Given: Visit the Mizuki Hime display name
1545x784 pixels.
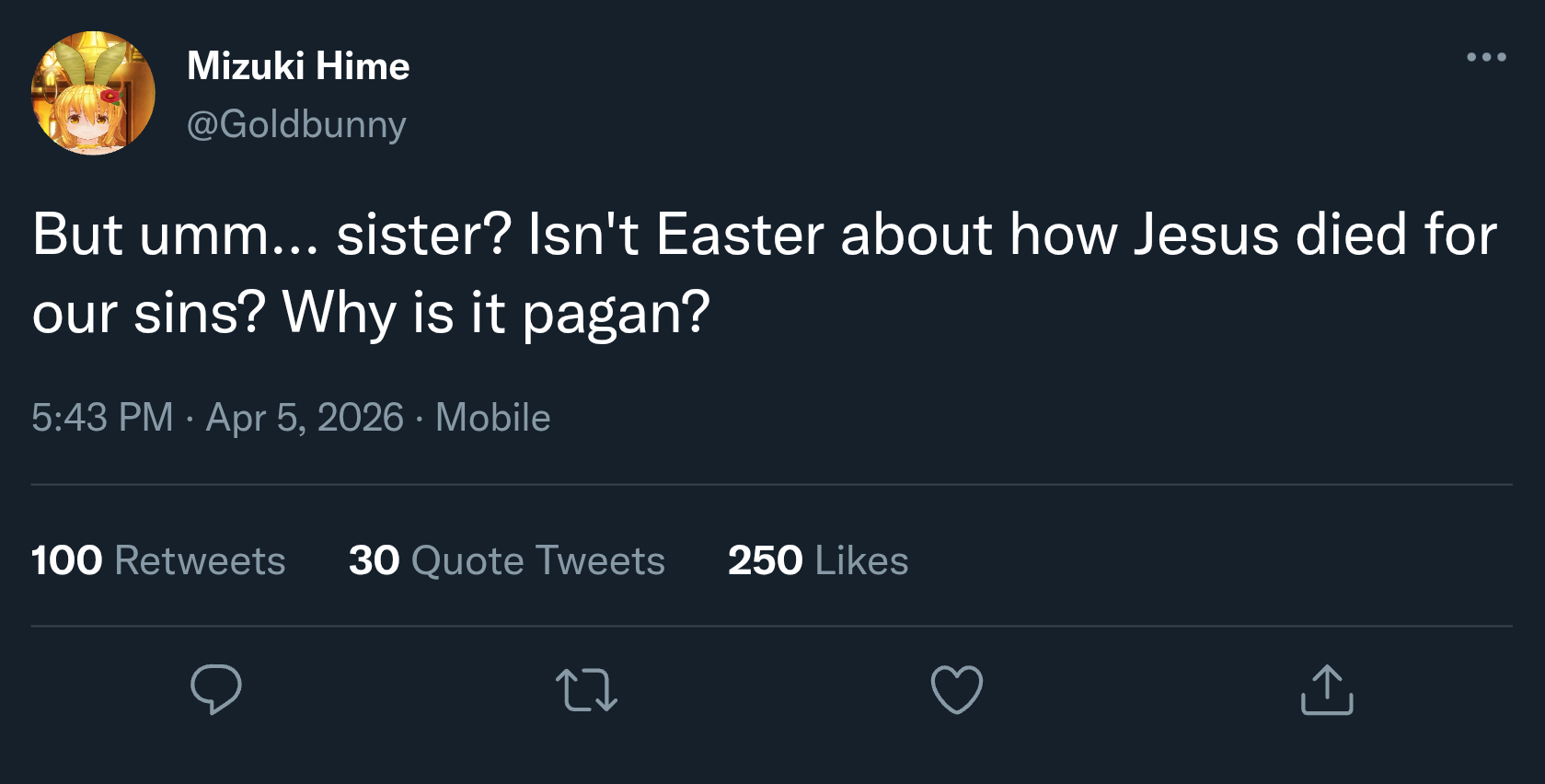Looking at the screenshot, I should tap(298, 66).
